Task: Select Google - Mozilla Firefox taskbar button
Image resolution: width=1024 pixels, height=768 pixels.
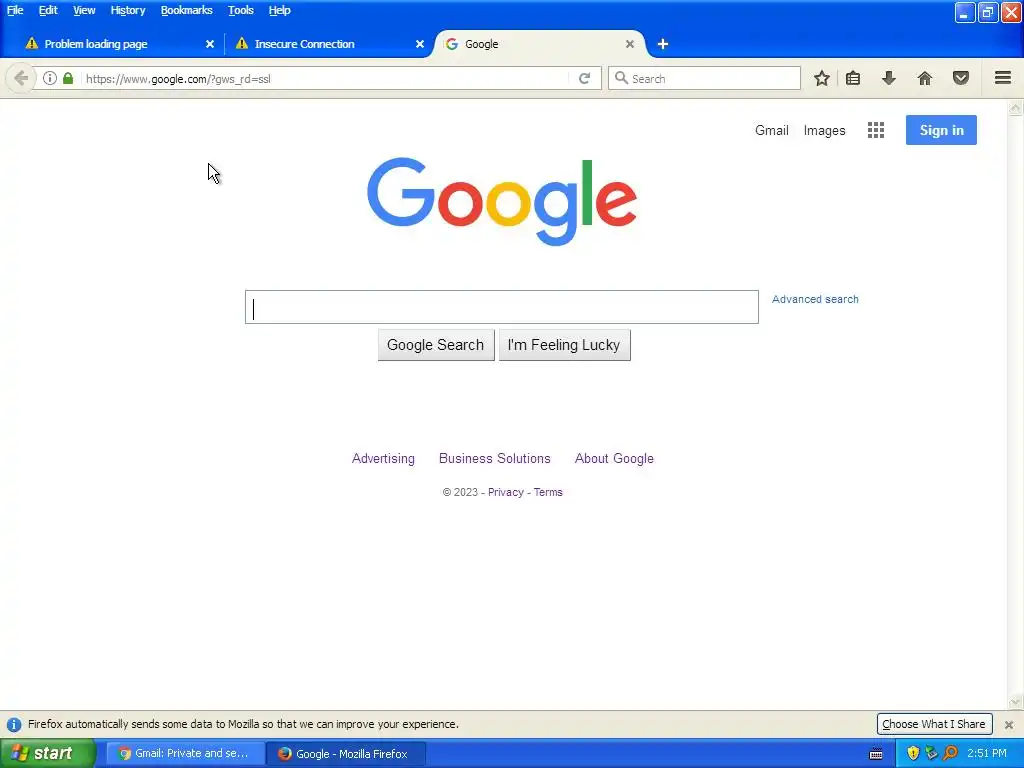Action: pos(346,754)
